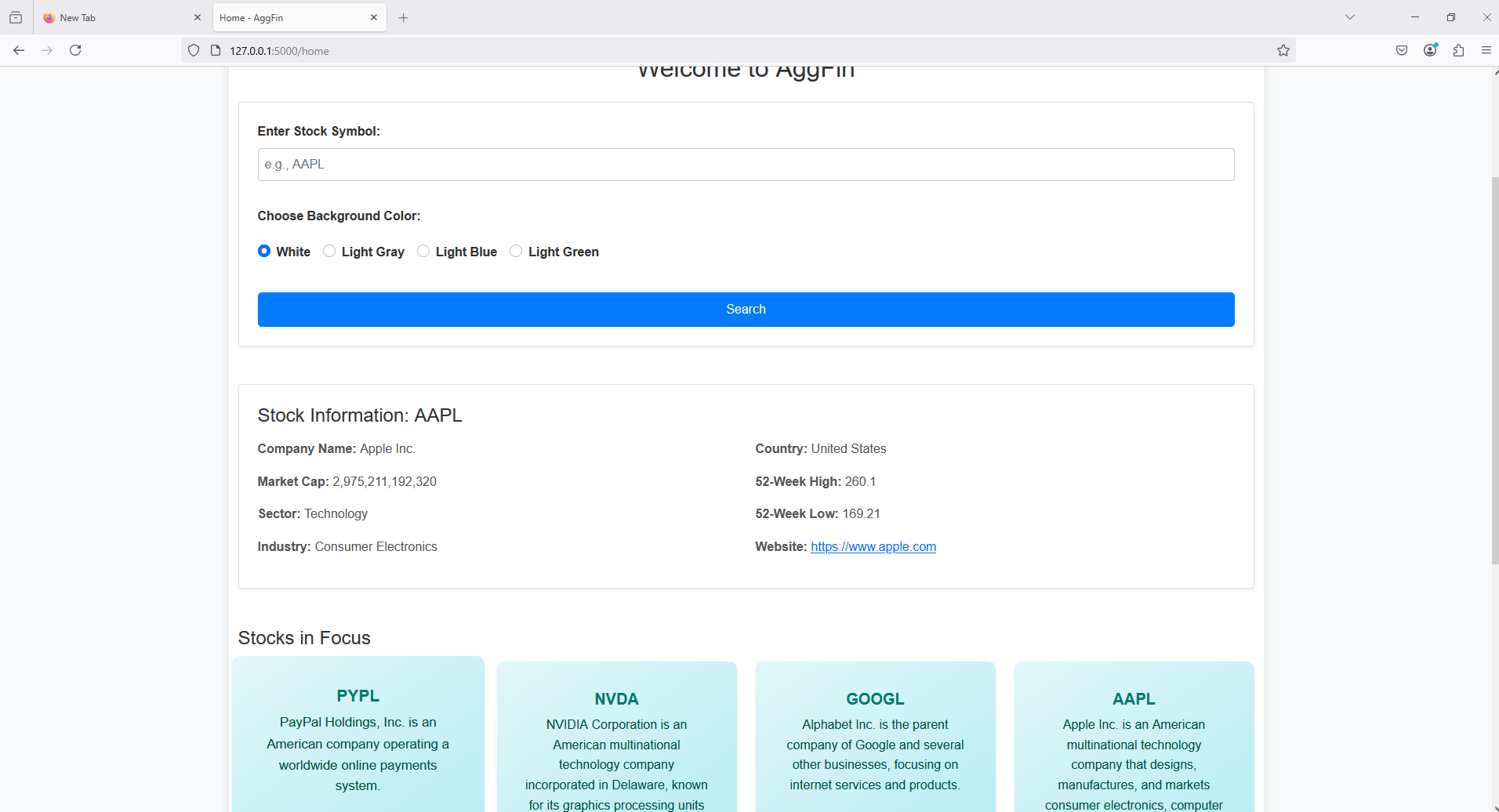
Task: Open the https://www.apple.com website link
Action: (x=873, y=547)
